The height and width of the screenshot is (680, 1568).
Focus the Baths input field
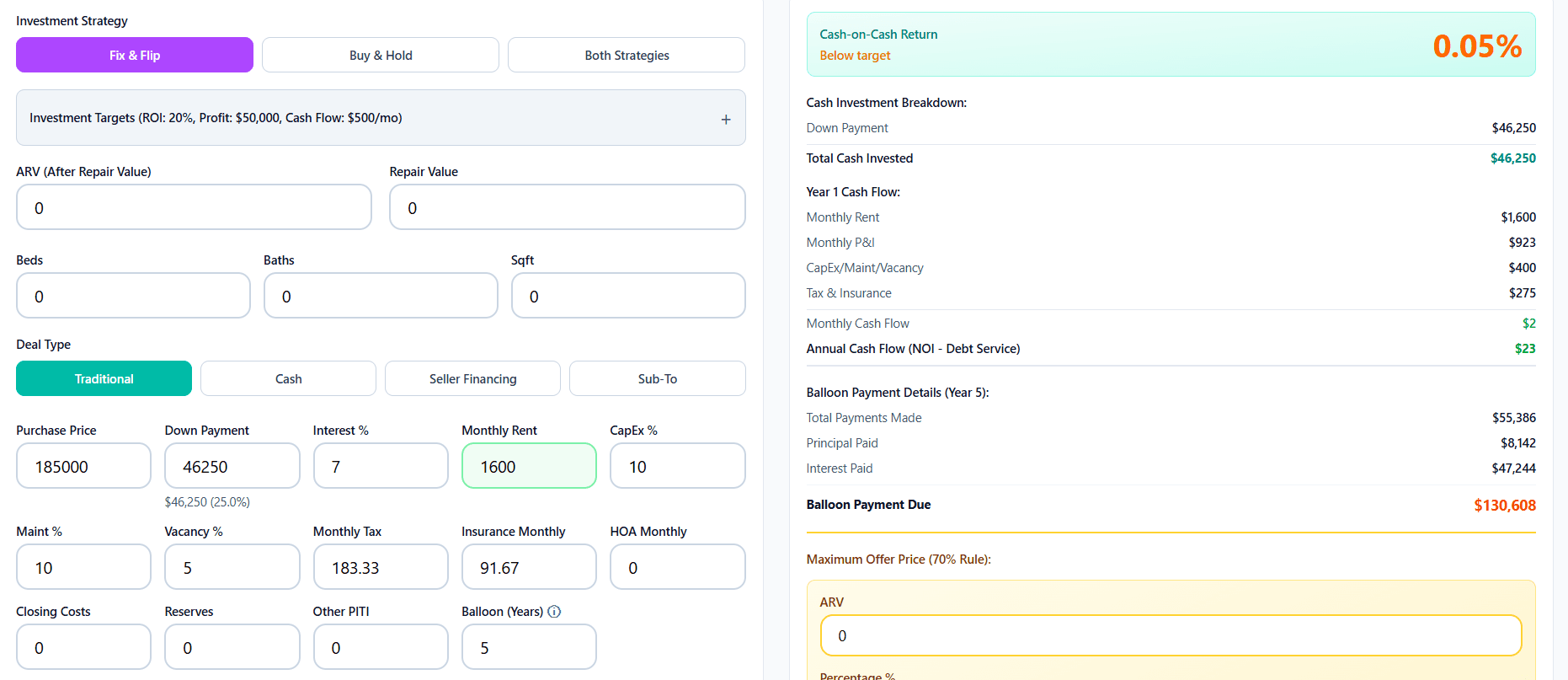coord(381,296)
